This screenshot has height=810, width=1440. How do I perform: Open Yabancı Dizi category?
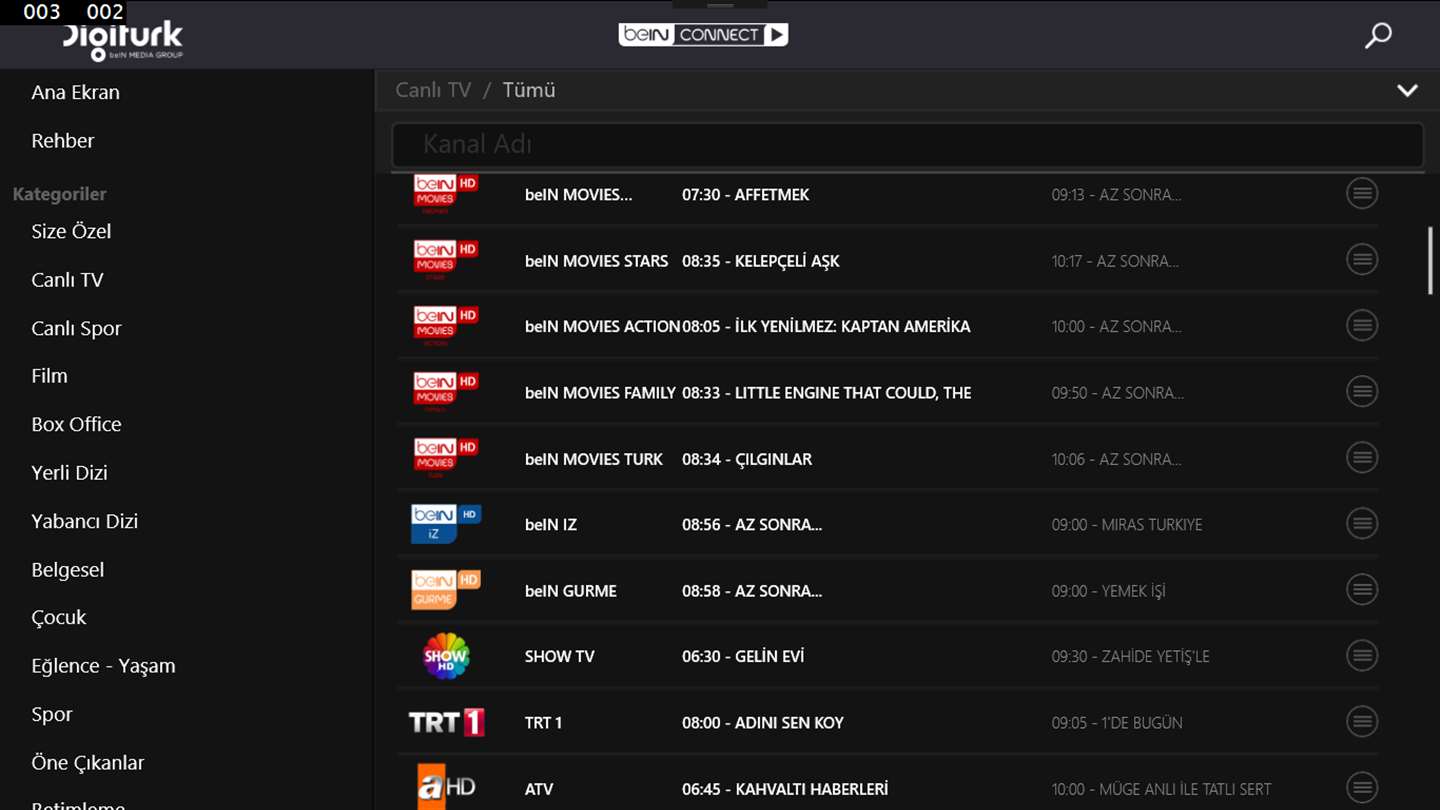84,521
